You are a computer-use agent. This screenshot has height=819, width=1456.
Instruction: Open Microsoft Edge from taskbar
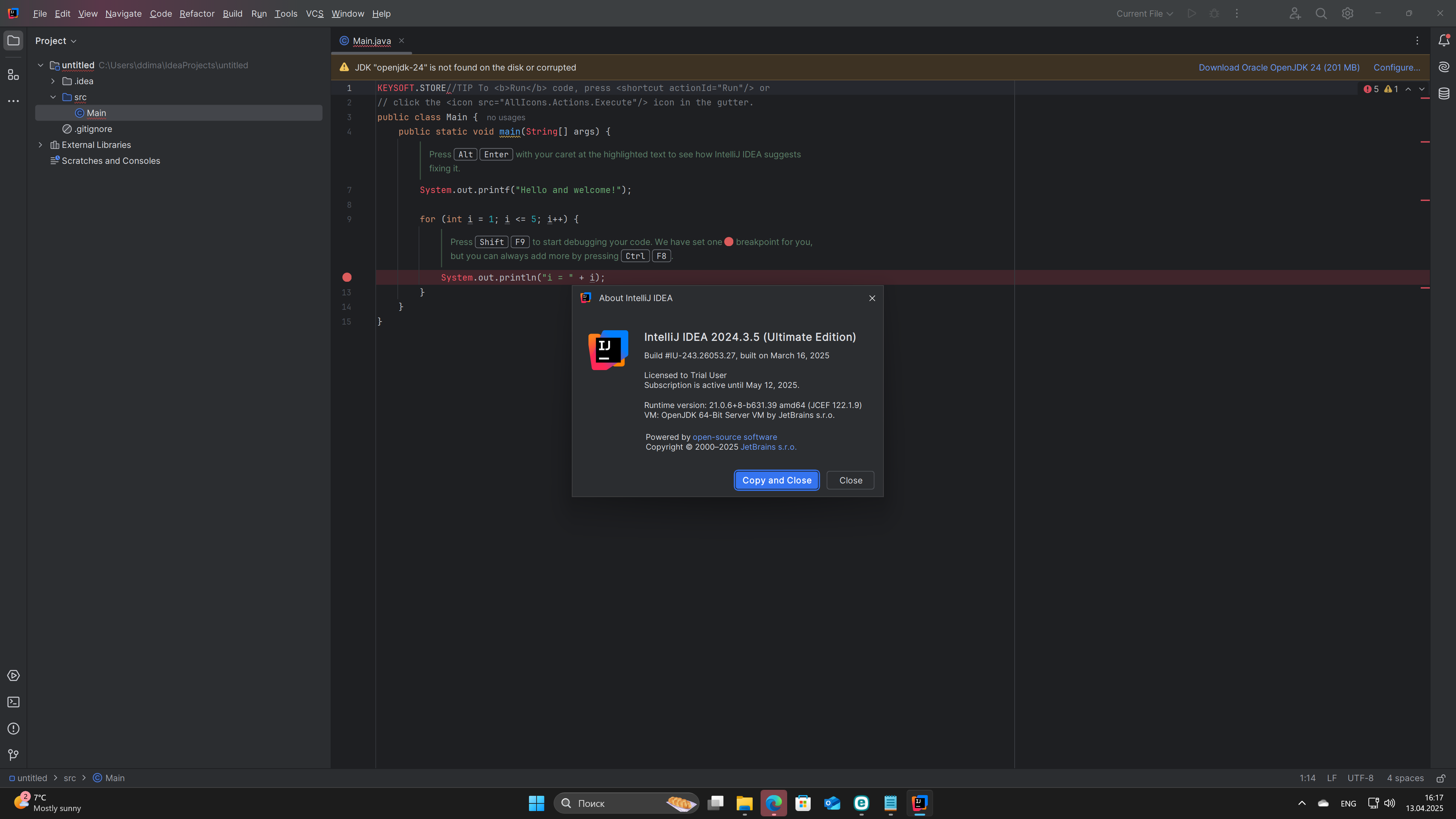(774, 803)
